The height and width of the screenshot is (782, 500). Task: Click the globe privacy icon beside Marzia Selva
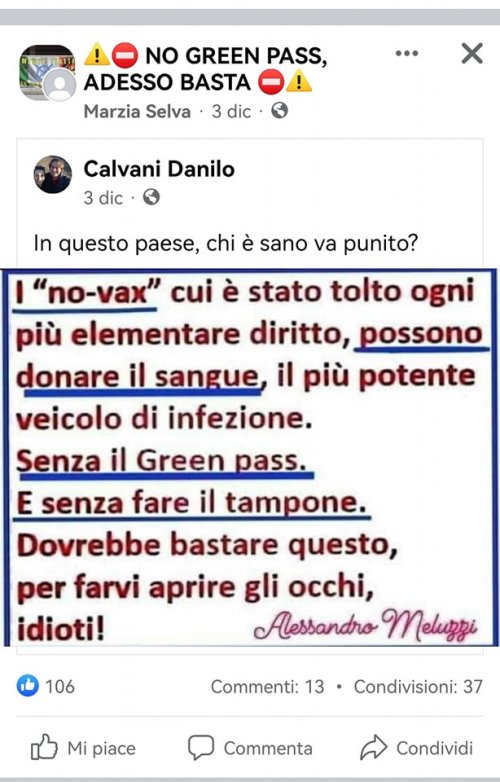[x=280, y=110]
